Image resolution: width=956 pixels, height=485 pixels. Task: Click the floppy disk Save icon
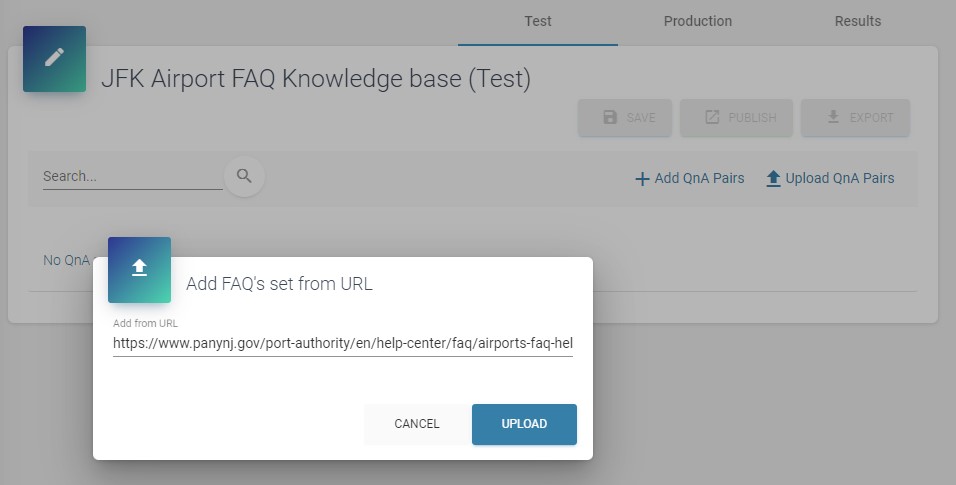(610, 117)
